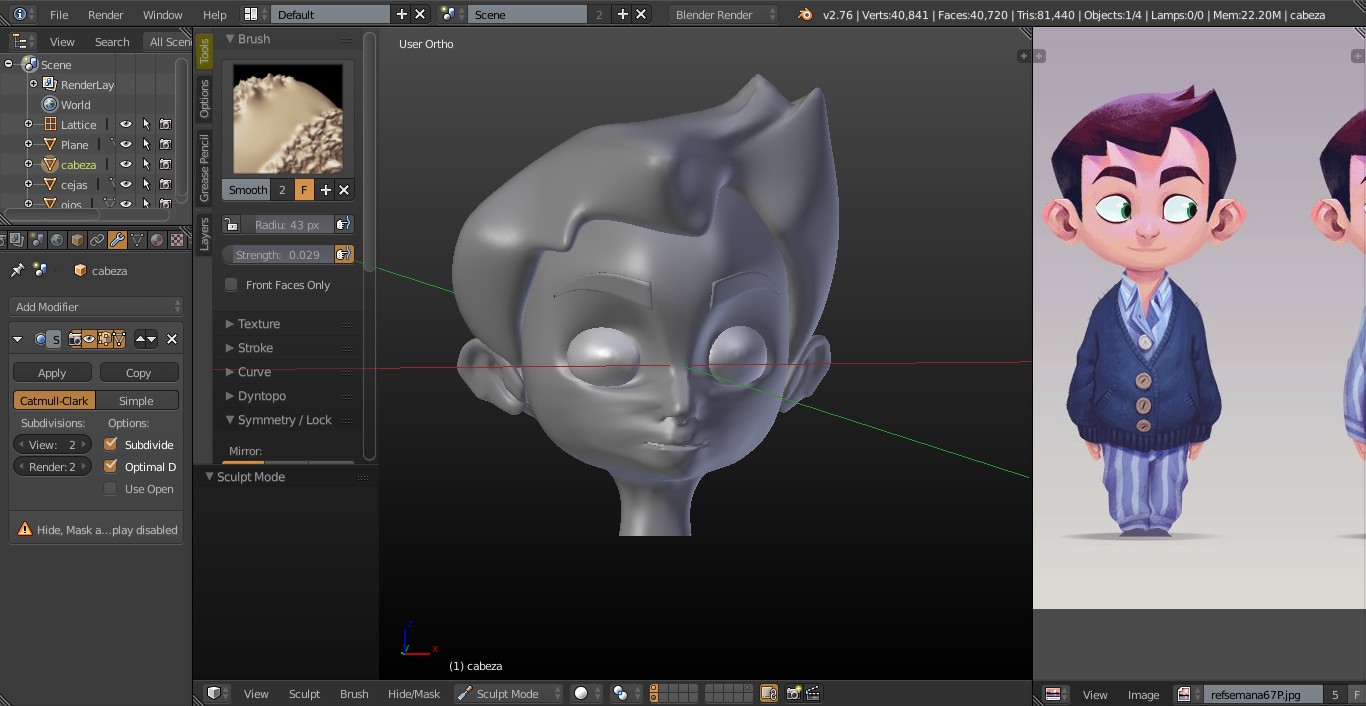The image size is (1366, 706).
Task: Open the 3D view editor type icon
Action: [217, 693]
